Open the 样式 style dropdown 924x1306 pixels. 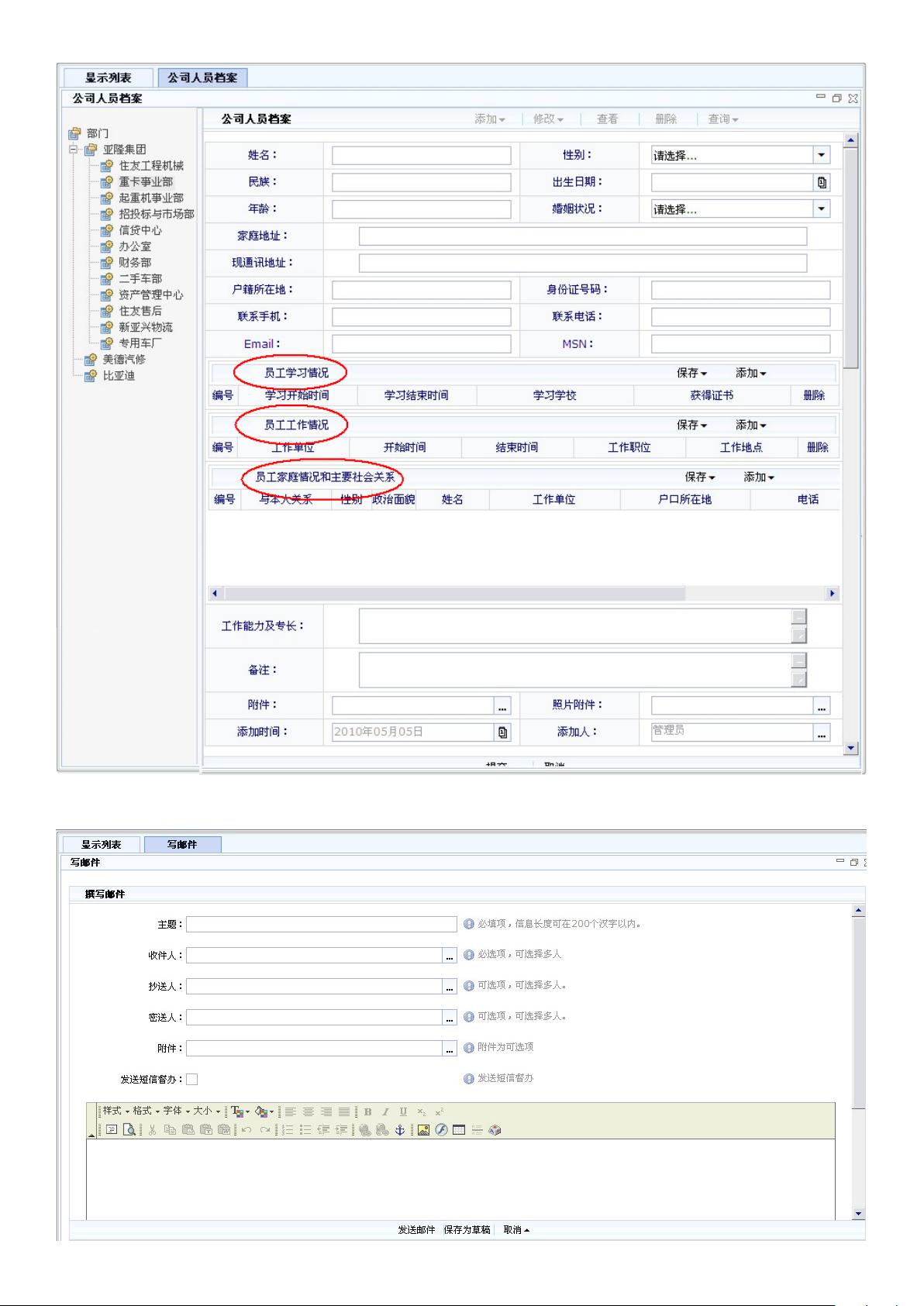(x=116, y=1111)
